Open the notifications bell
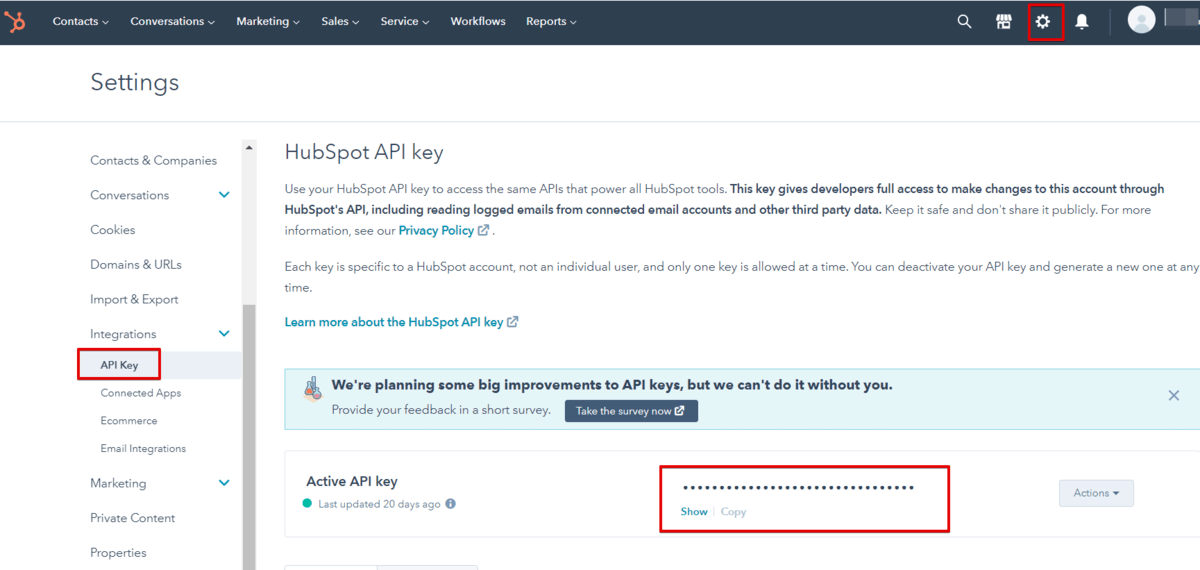Screen dimensions: 1200x570 click(1082, 21)
